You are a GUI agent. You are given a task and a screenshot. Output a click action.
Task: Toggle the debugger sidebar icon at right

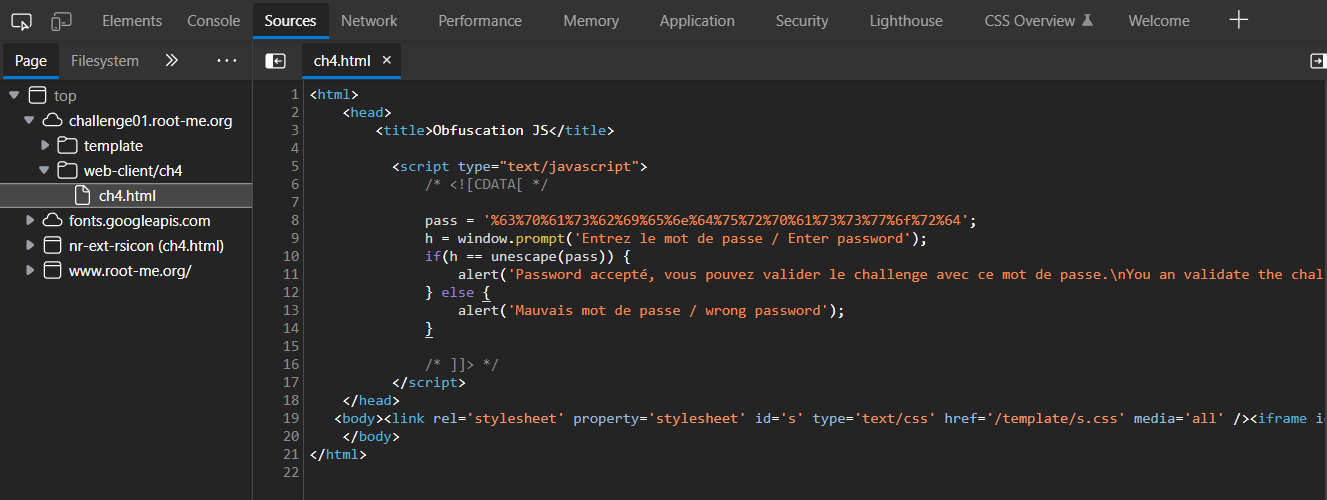coord(1318,61)
